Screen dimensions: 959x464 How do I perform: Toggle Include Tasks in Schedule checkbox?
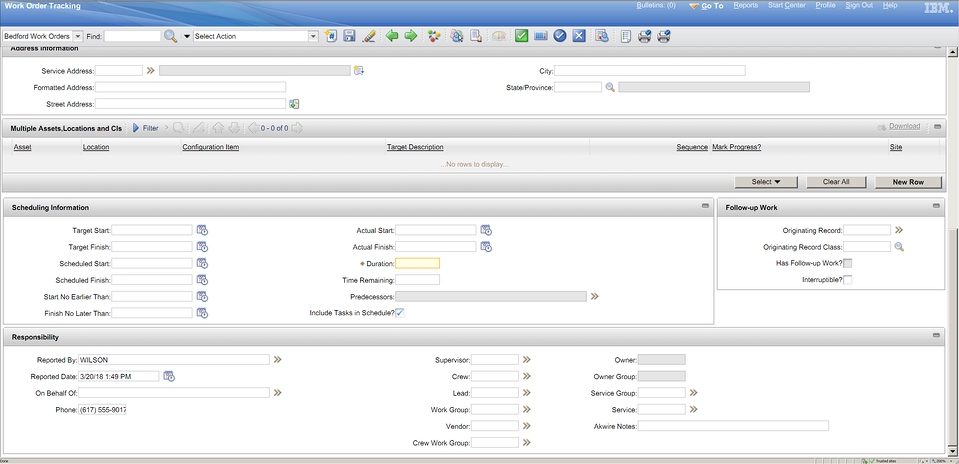(x=400, y=313)
